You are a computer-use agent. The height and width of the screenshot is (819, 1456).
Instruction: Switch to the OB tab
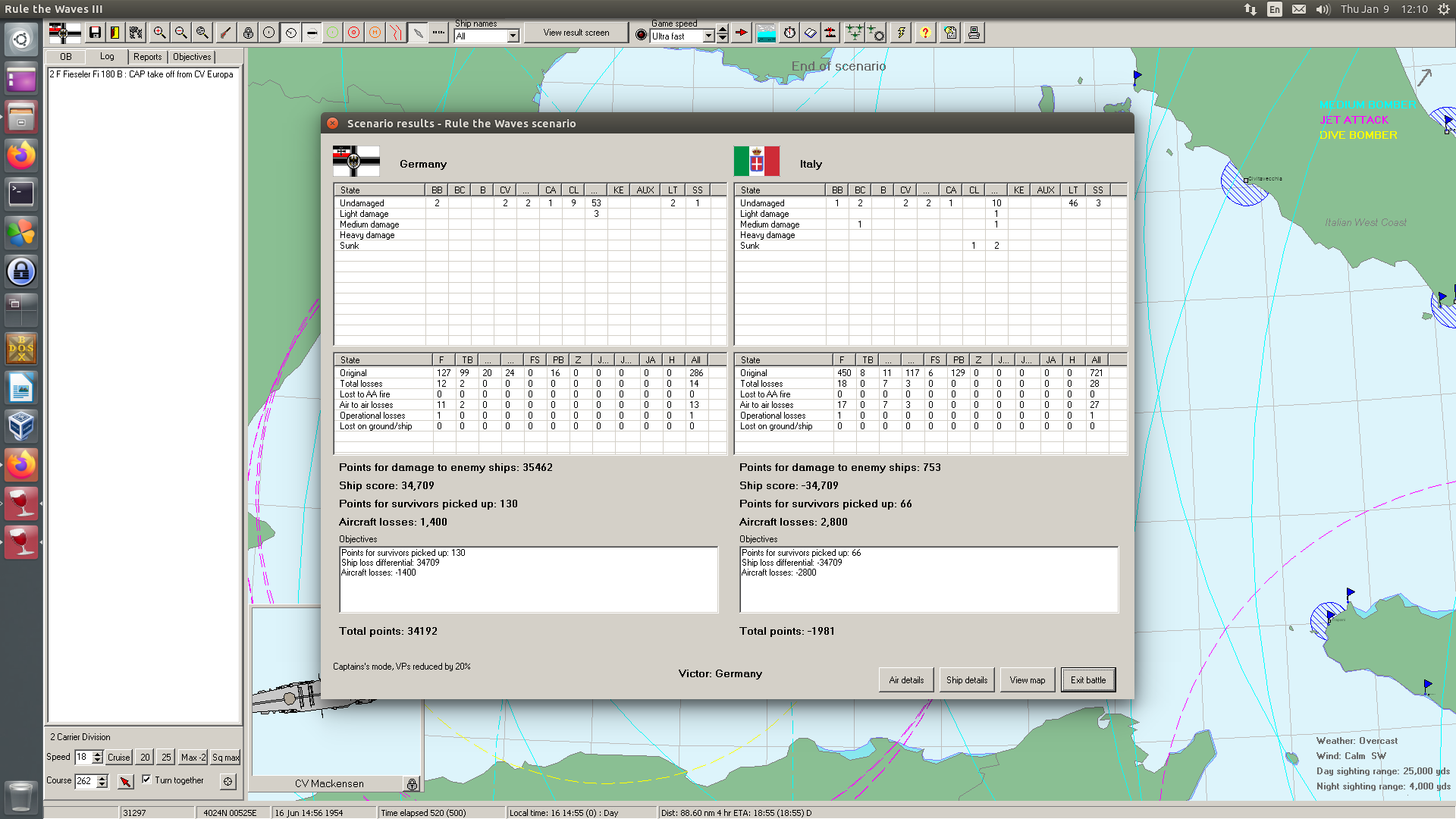(66, 57)
